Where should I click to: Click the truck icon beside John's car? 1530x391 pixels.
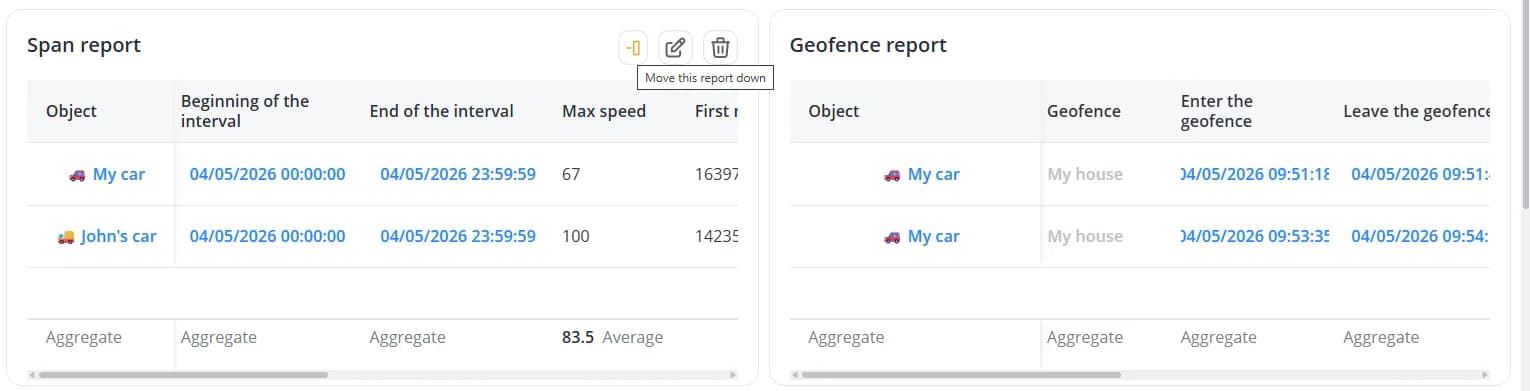66,237
